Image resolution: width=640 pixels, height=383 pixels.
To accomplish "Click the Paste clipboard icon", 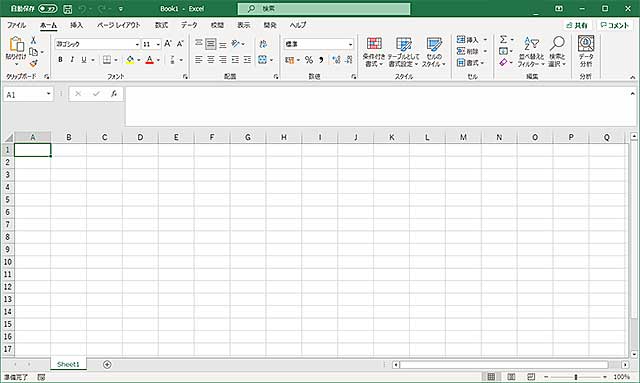I will pos(16,44).
